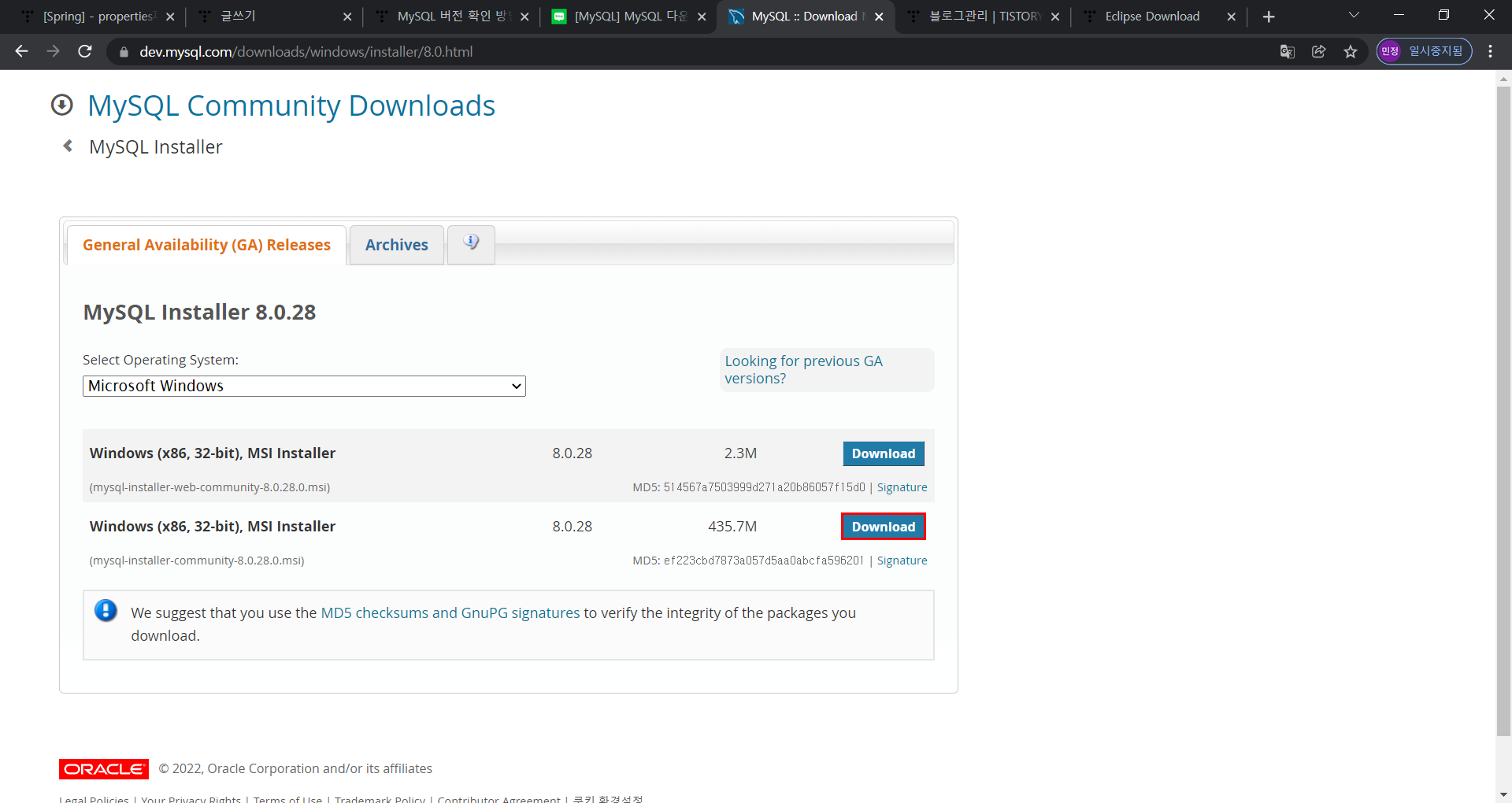Click the MySQL Community Downloads circle icon
The height and width of the screenshot is (803, 1512).
61,105
